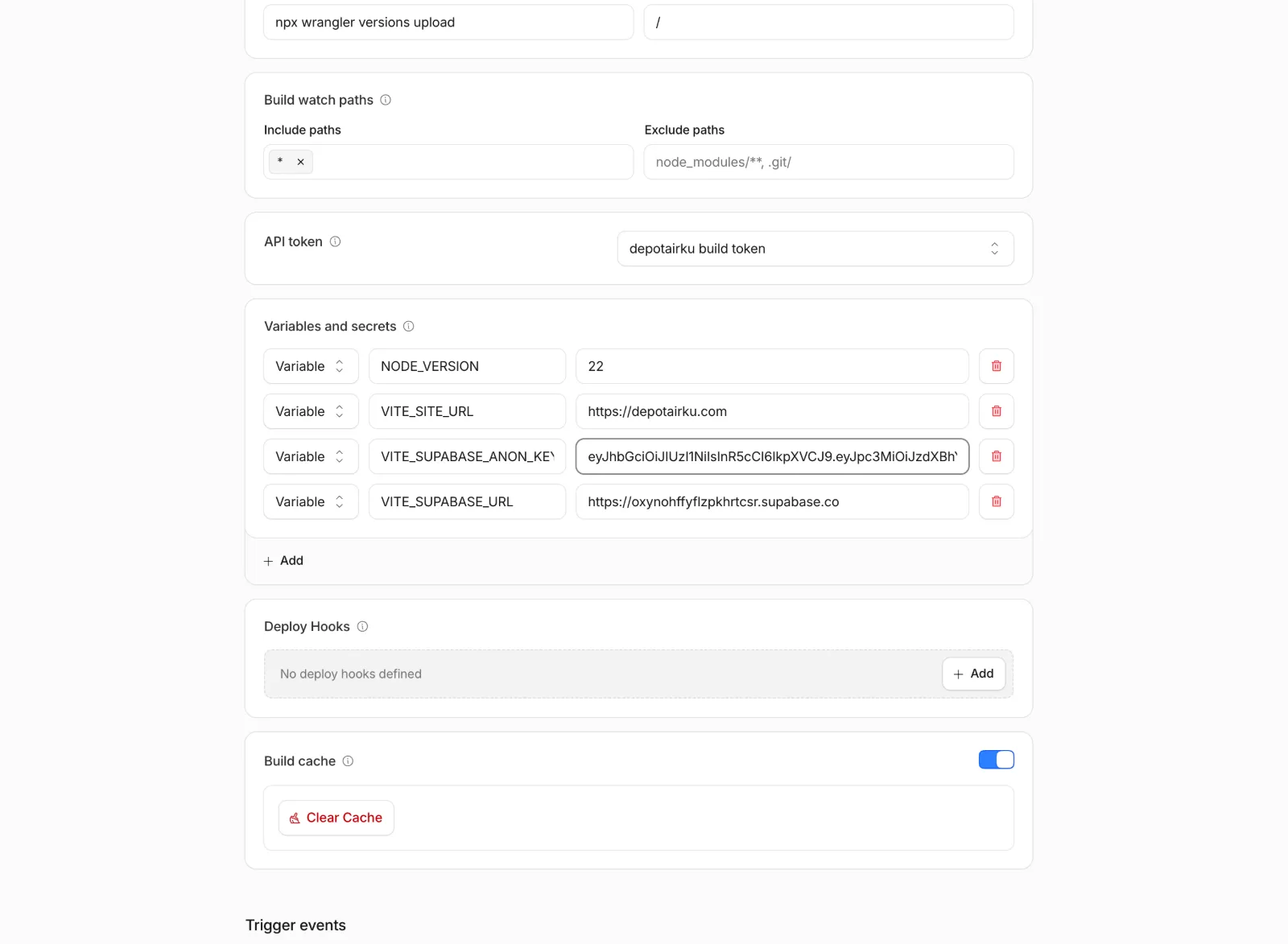The image size is (1288, 944).
Task: Add a new deploy hook
Action: [x=973, y=674]
